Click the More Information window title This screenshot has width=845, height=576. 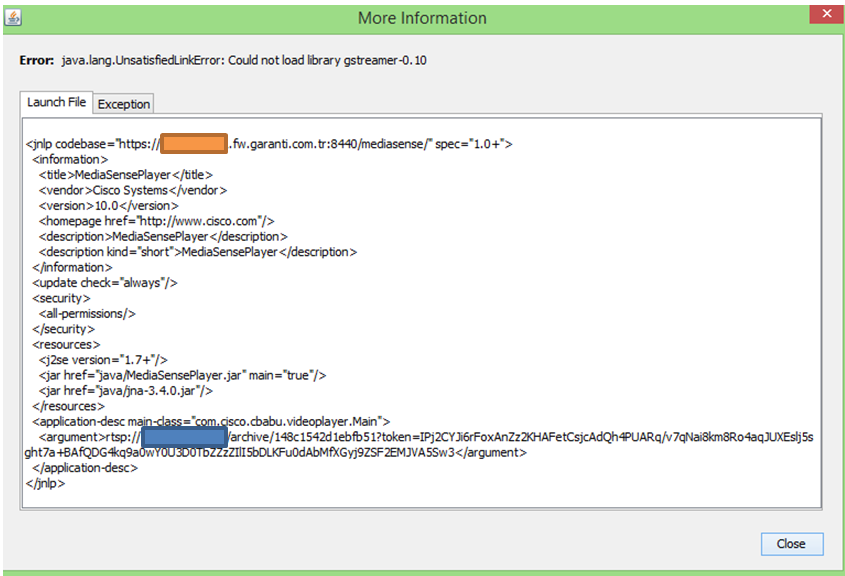pyautogui.click(x=422, y=18)
